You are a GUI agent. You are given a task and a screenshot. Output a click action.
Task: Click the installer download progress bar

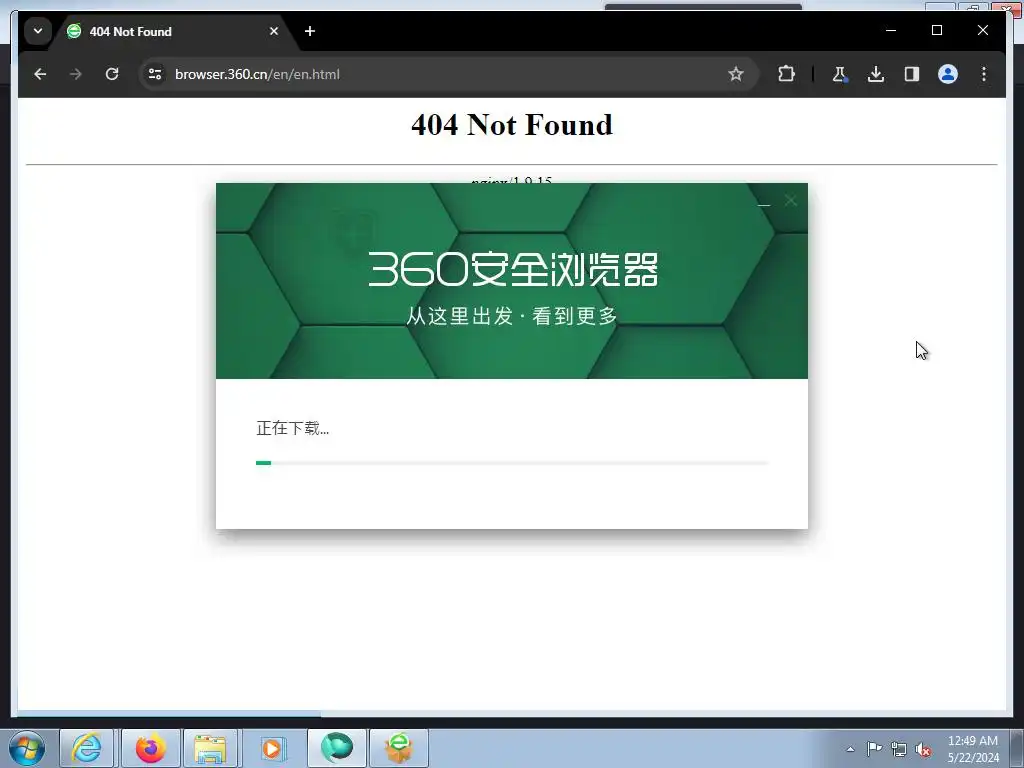pyautogui.click(x=512, y=463)
